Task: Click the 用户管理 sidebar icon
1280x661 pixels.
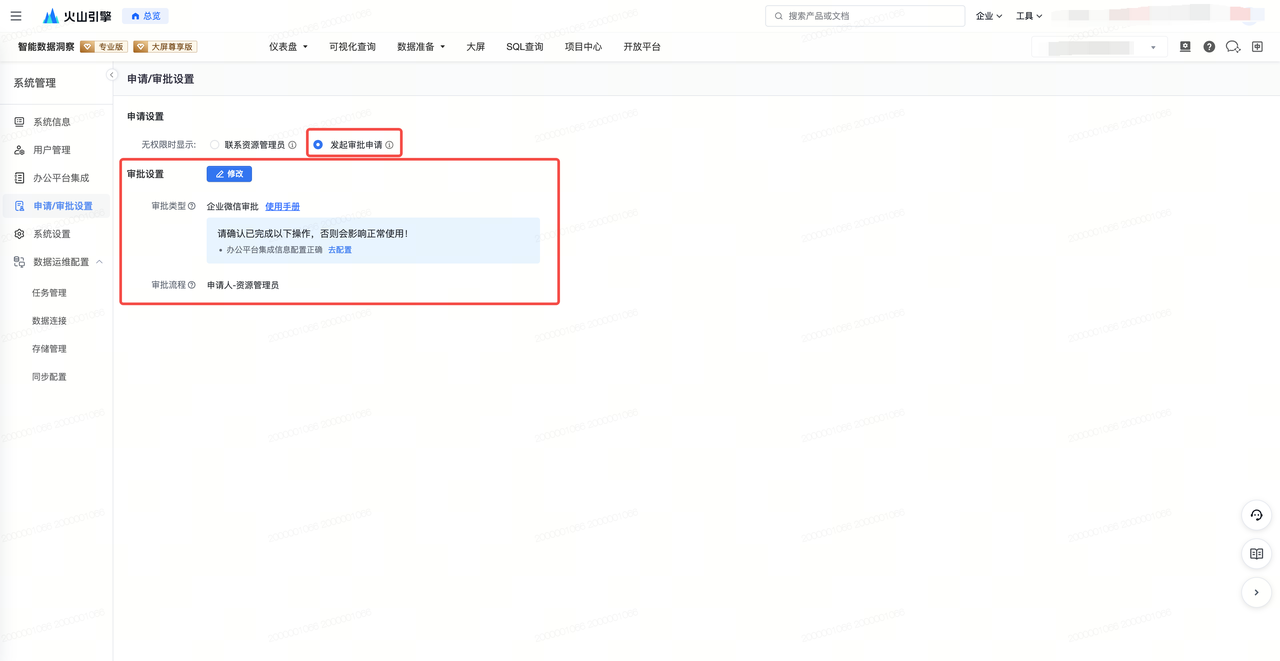Action: pos(19,150)
